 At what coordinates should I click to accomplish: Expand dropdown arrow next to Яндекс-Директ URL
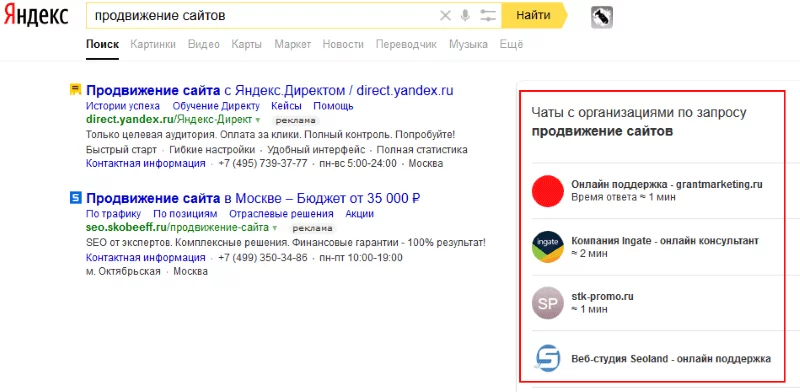coord(258,120)
